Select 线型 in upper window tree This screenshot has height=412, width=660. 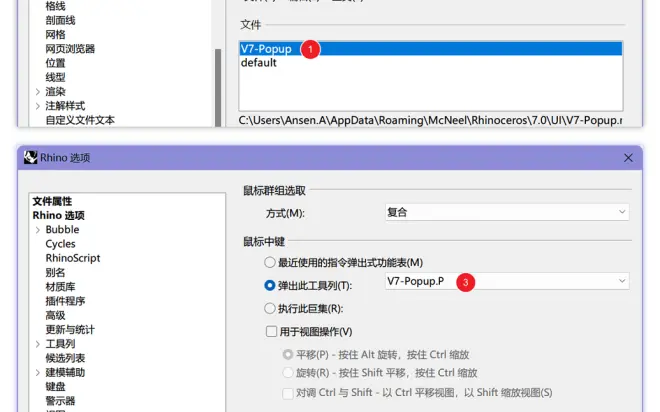[55, 77]
